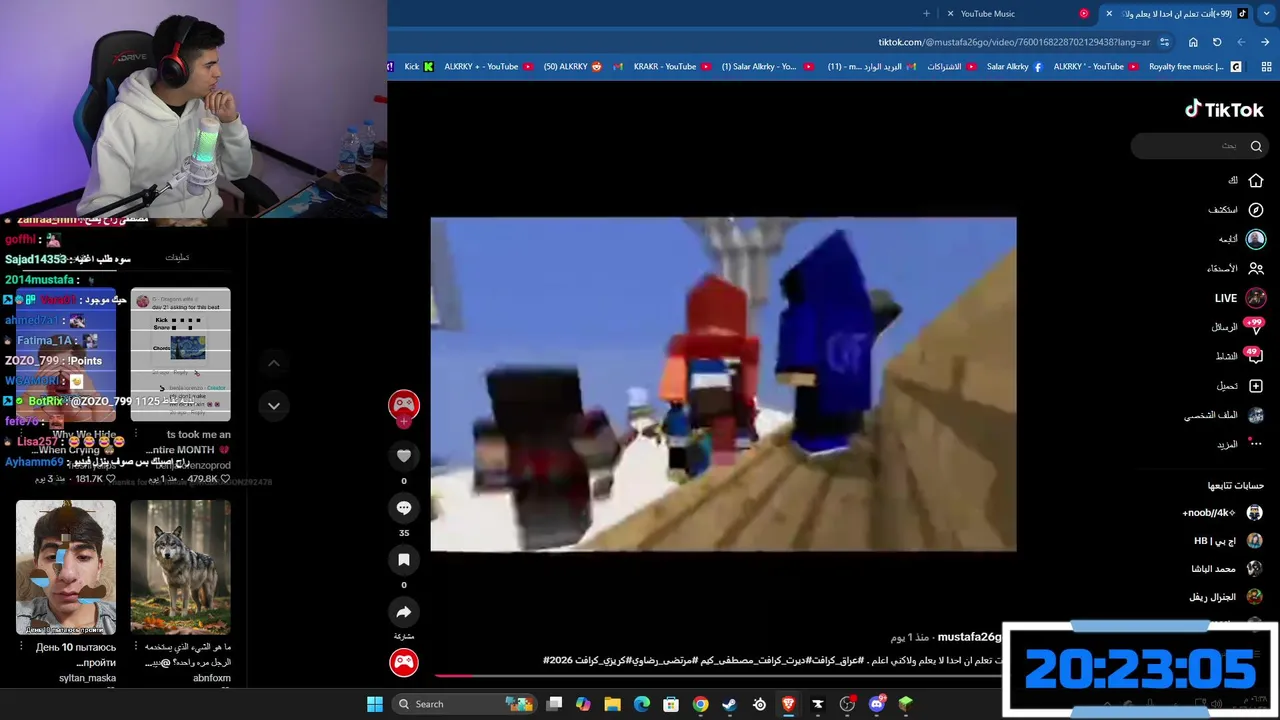Screen dimensions: 1280x720
Task: Open site settings icon beside URL
Action: point(1164,42)
